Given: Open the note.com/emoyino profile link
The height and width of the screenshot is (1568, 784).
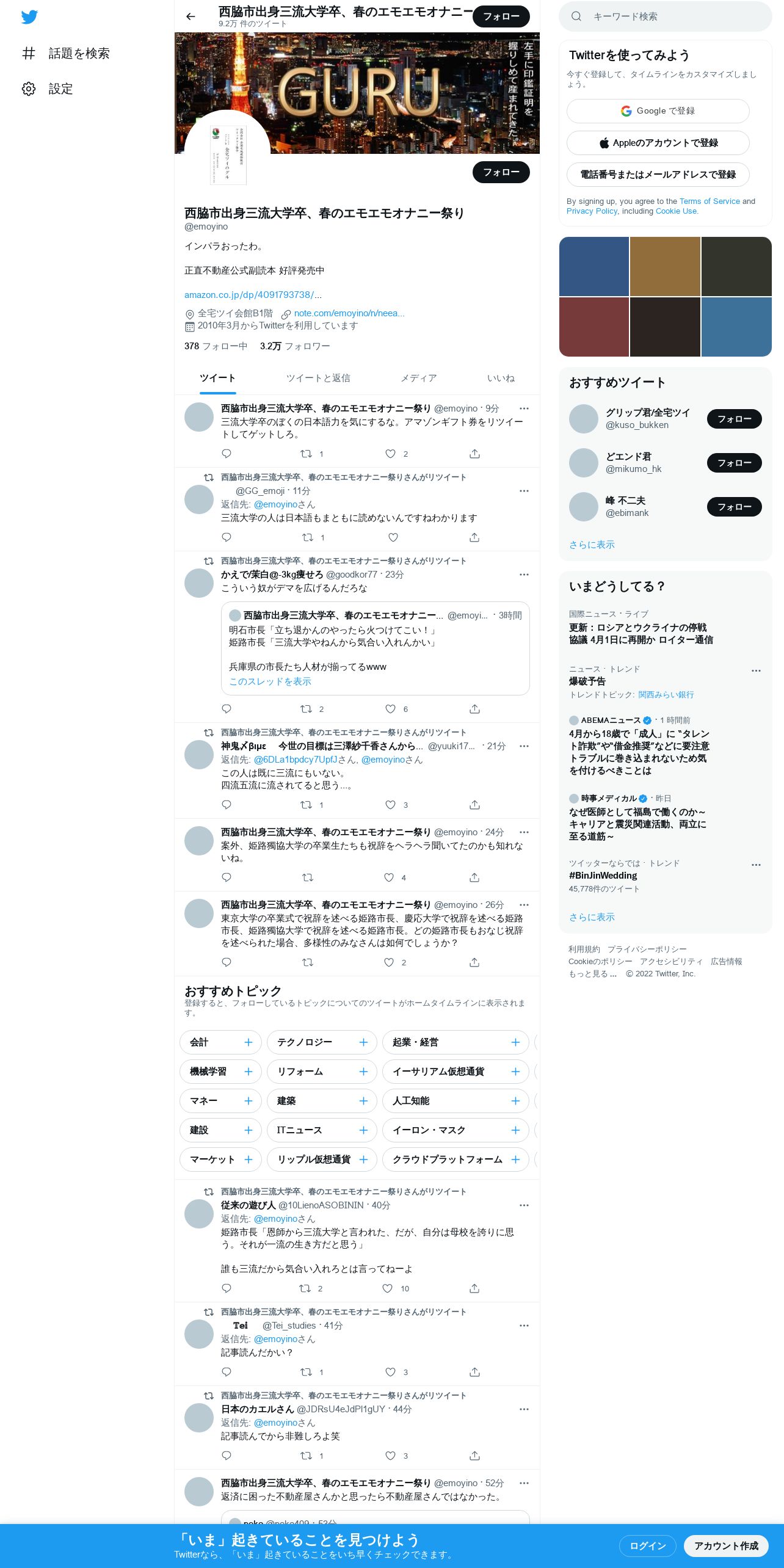Looking at the screenshot, I should [x=349, y=313].
